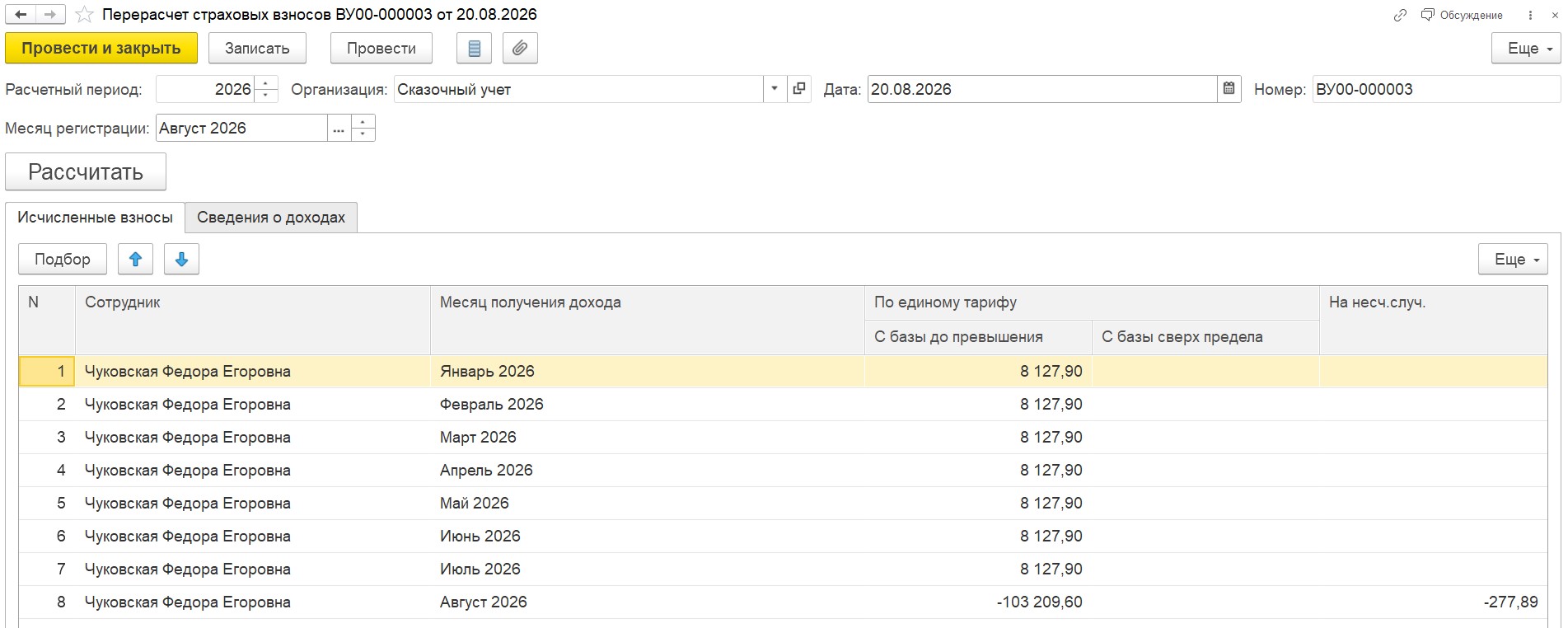The height and width of the screenshot is (628, 1568).
Task: Go forward with the right arrow icon
Action: 50,15
